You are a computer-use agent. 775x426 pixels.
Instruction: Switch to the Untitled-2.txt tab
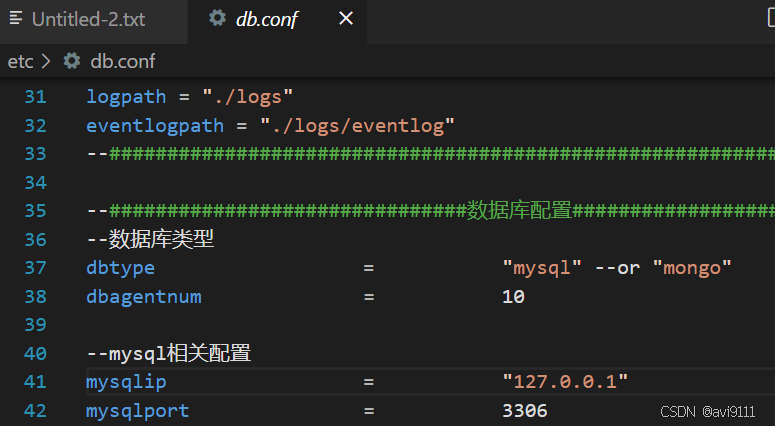click(x=87, y=19)
